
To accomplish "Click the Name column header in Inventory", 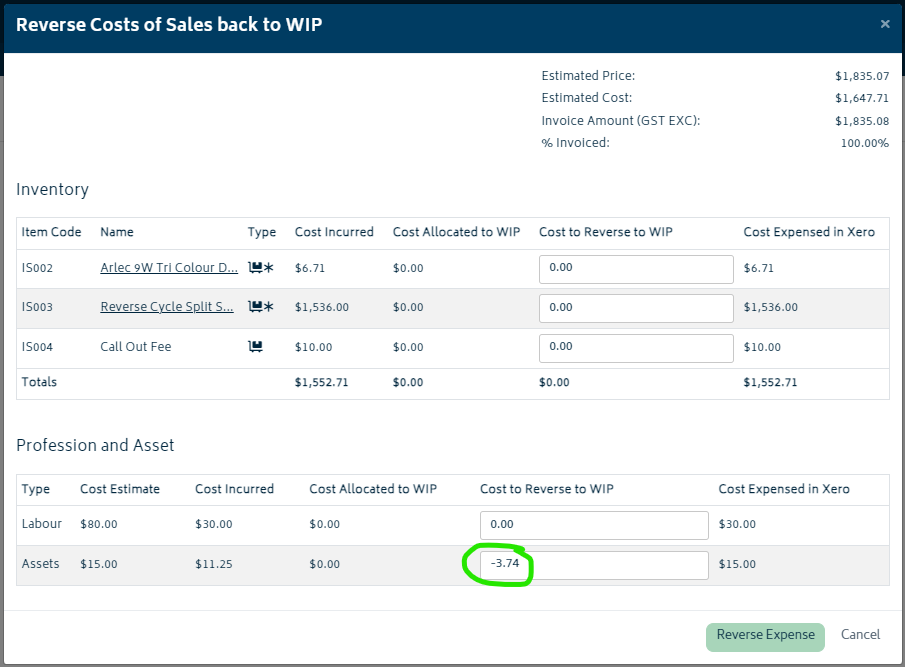I will 117,232.
